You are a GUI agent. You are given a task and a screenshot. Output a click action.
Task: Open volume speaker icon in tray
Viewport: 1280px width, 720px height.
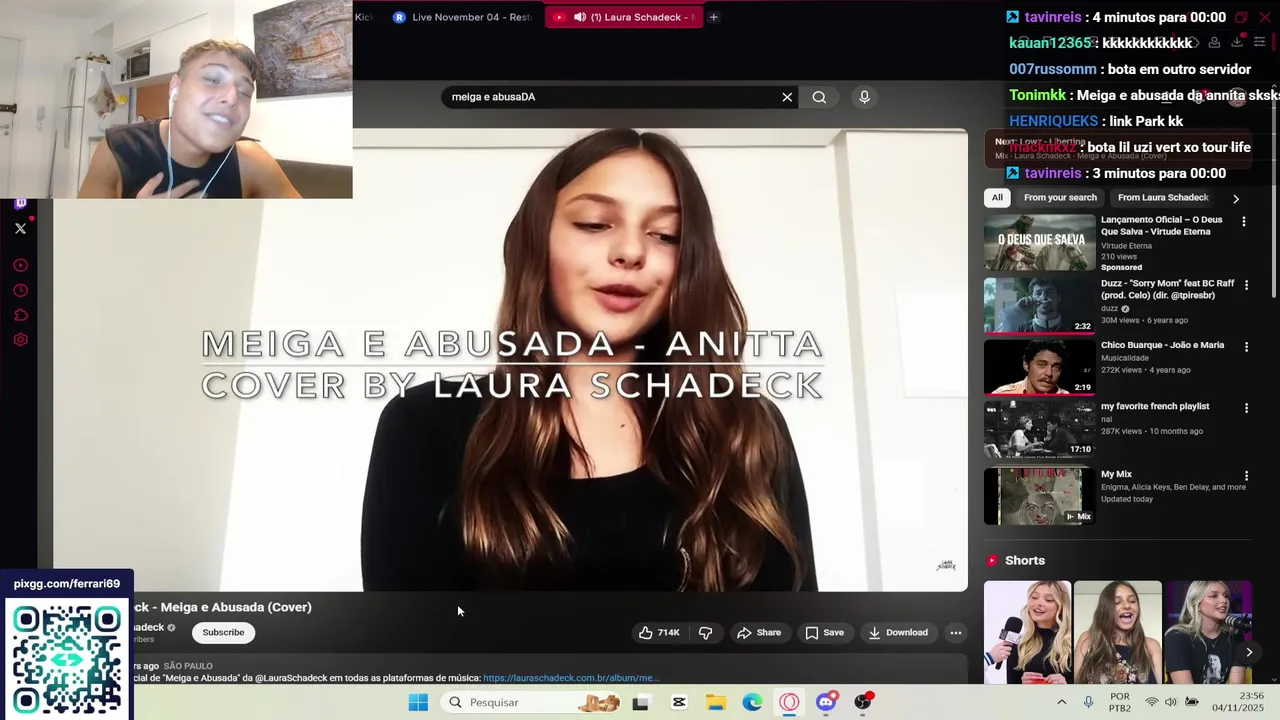click(1171, 702)
